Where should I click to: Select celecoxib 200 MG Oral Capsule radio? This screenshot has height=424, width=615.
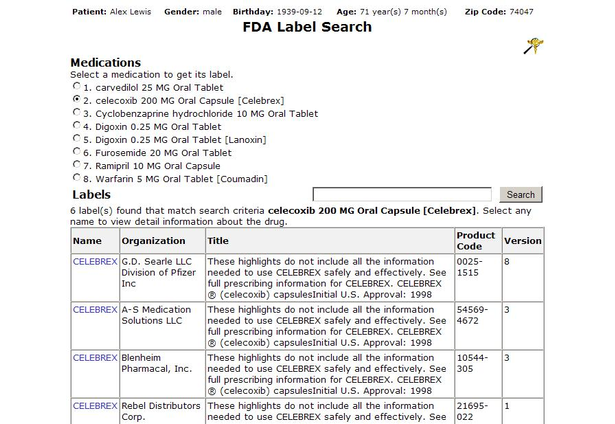[x=76, y=99]
